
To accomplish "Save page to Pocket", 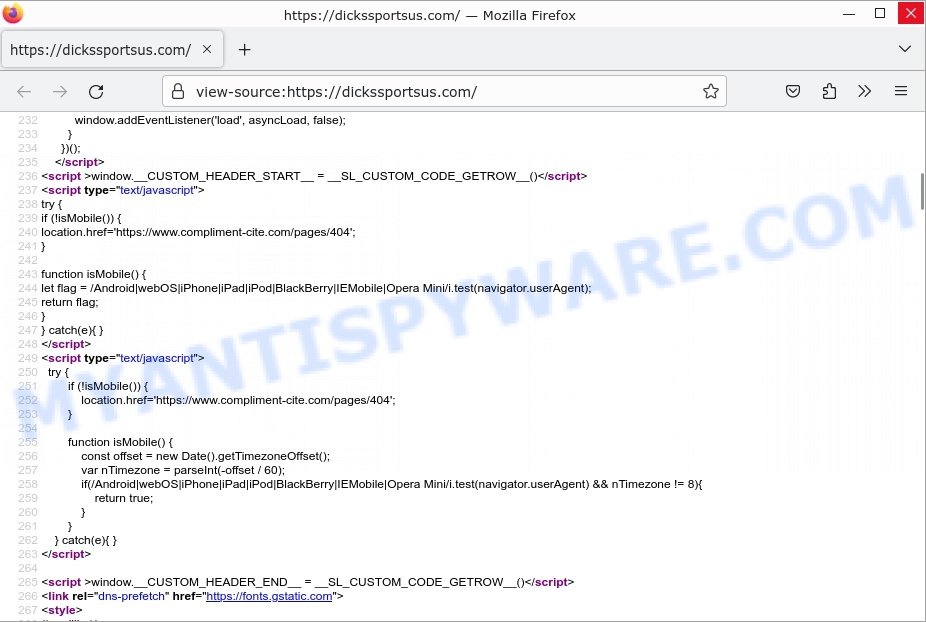I will point(793,91).
